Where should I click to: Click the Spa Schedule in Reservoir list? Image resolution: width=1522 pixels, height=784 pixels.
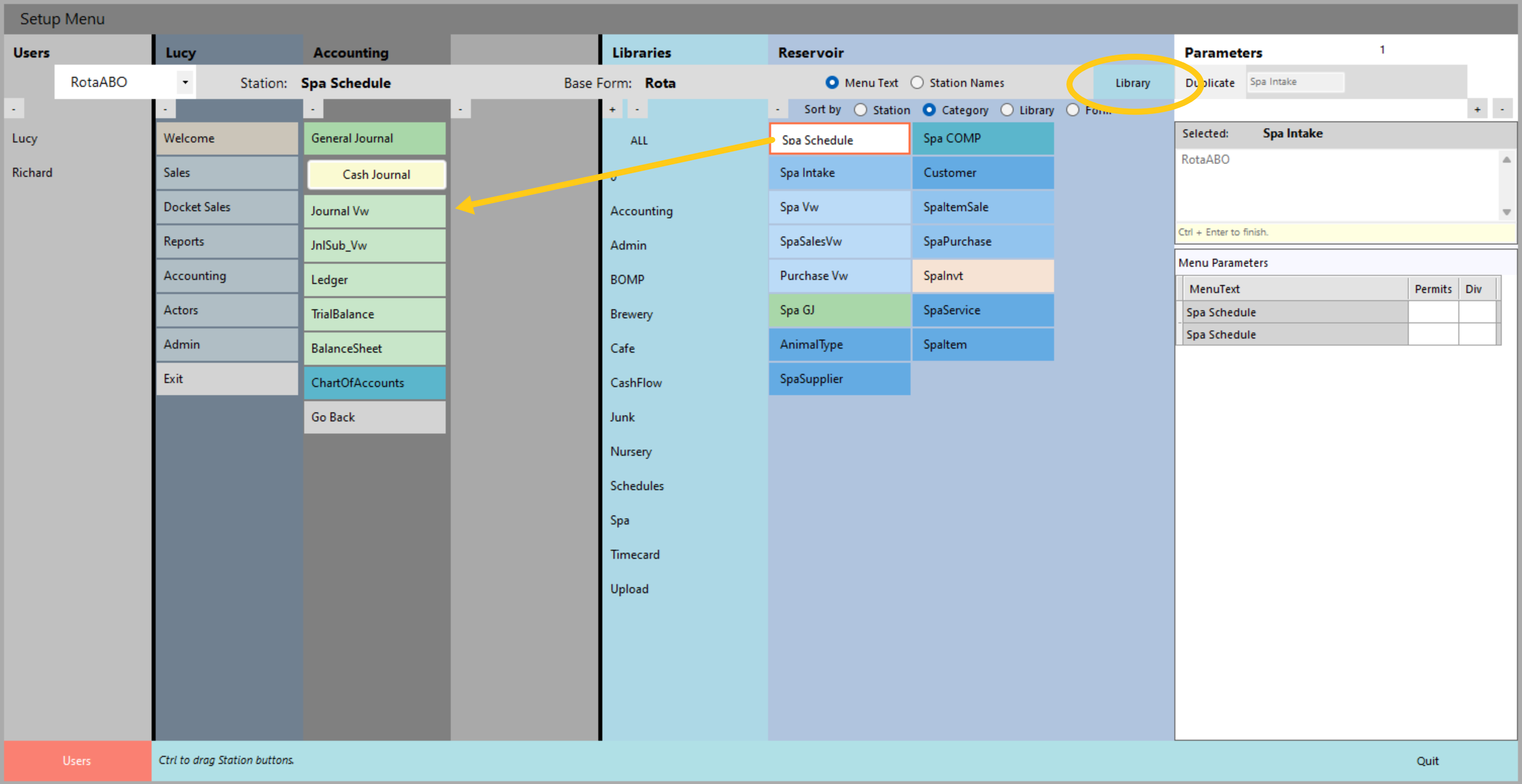pyautogui.click(x=840, y=140)
